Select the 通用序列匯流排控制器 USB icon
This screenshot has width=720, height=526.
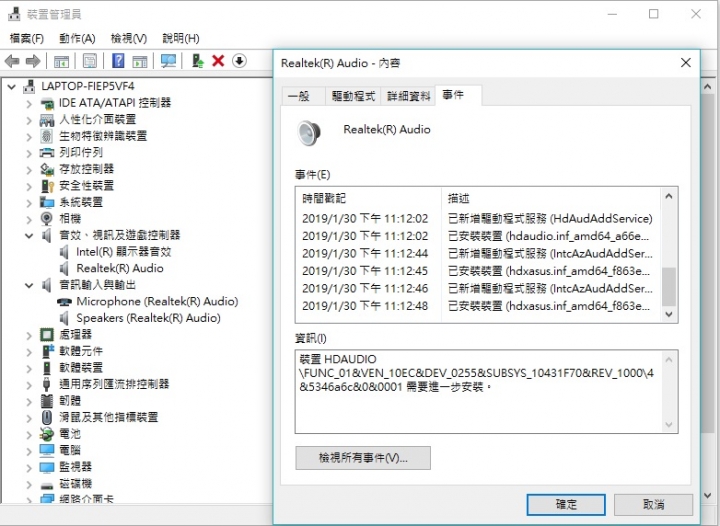pyautogui.click(x=46, y=384)
